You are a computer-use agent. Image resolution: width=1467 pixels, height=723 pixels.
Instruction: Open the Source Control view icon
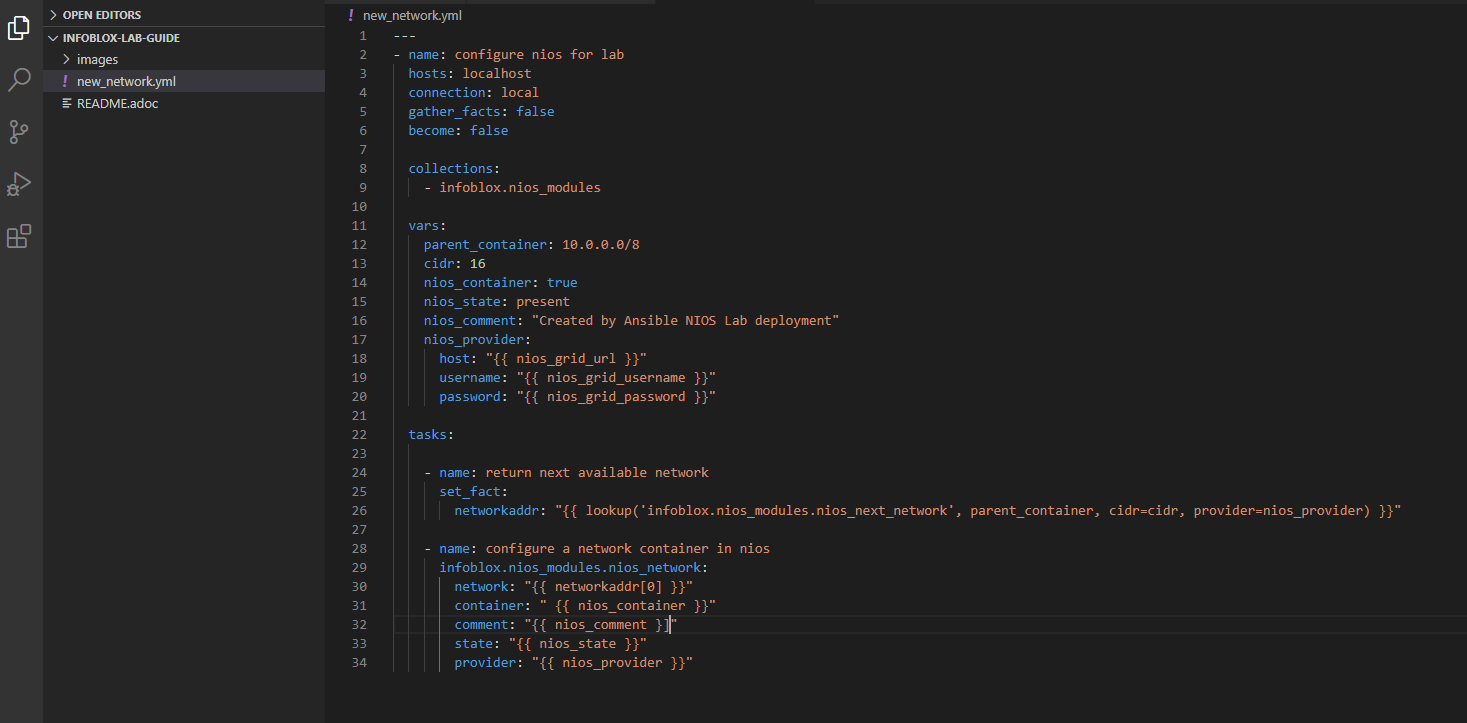point(19,132)
